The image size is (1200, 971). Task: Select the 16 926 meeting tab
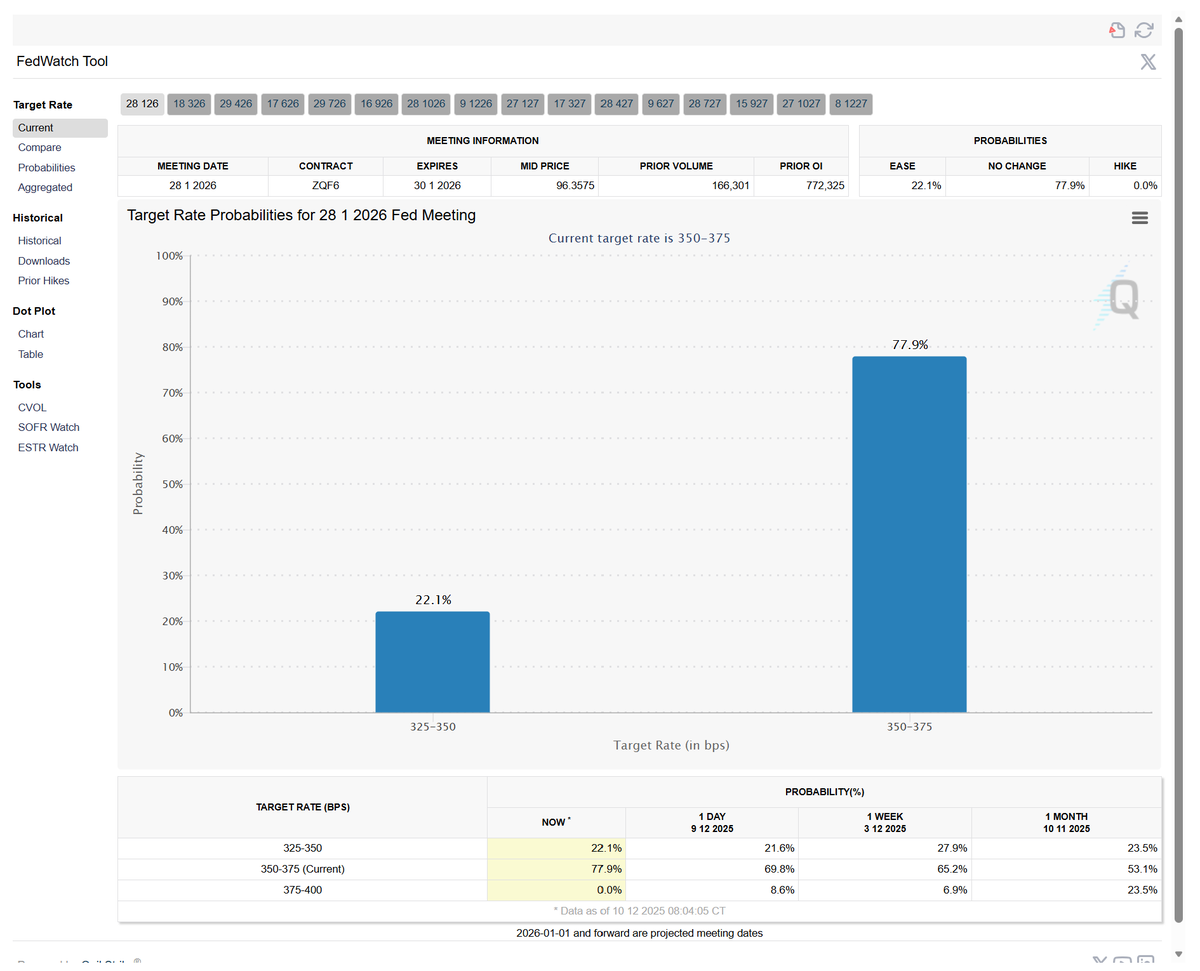point(376,104)
